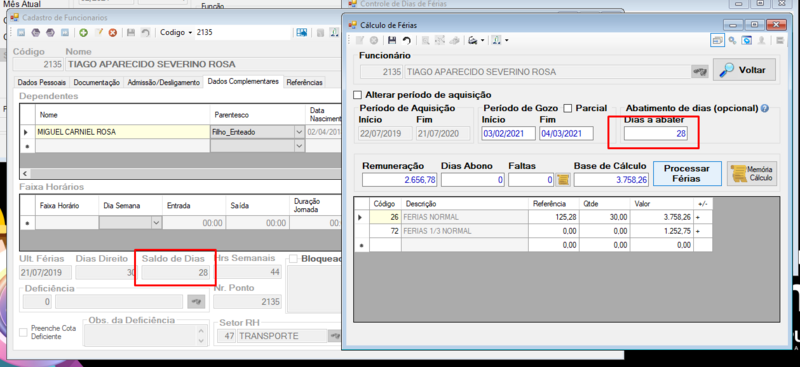Screen dimensions: 800x367
Task: Select FERIAS NORMAL row in calculation grid
Action: pyautogui.click(x=533, y=217)
